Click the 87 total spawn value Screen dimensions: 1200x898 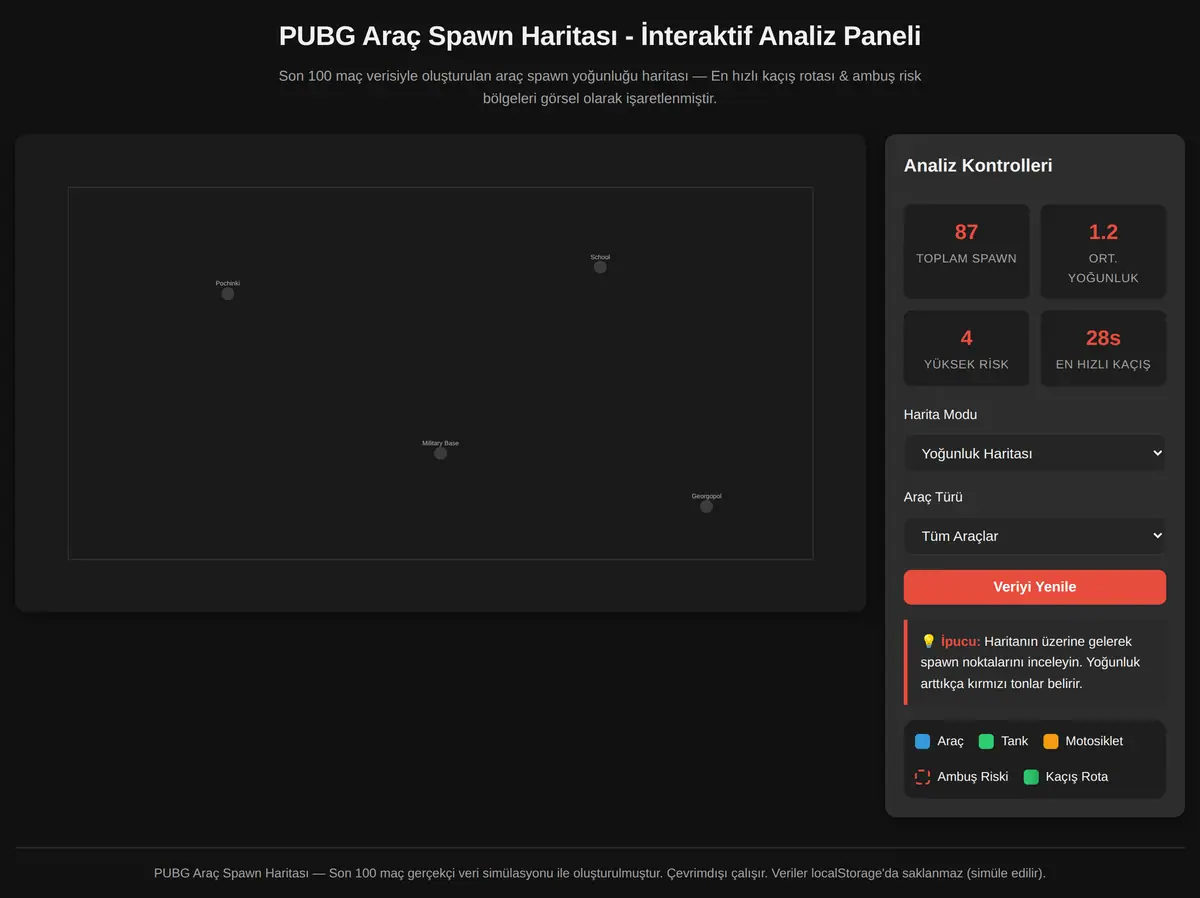[966, 232]
